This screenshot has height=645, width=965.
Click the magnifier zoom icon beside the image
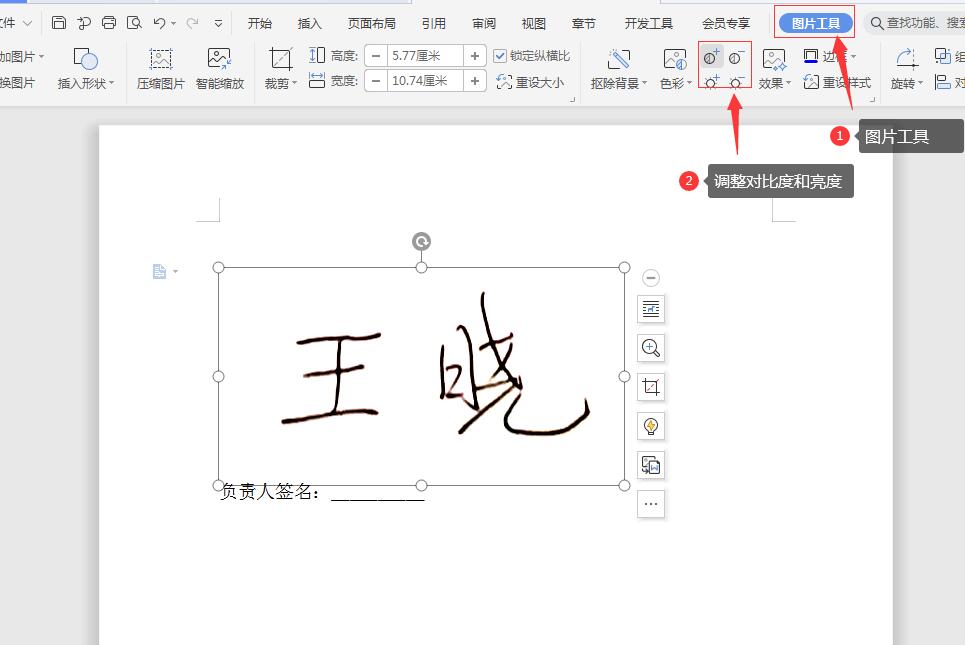point(651,348)
